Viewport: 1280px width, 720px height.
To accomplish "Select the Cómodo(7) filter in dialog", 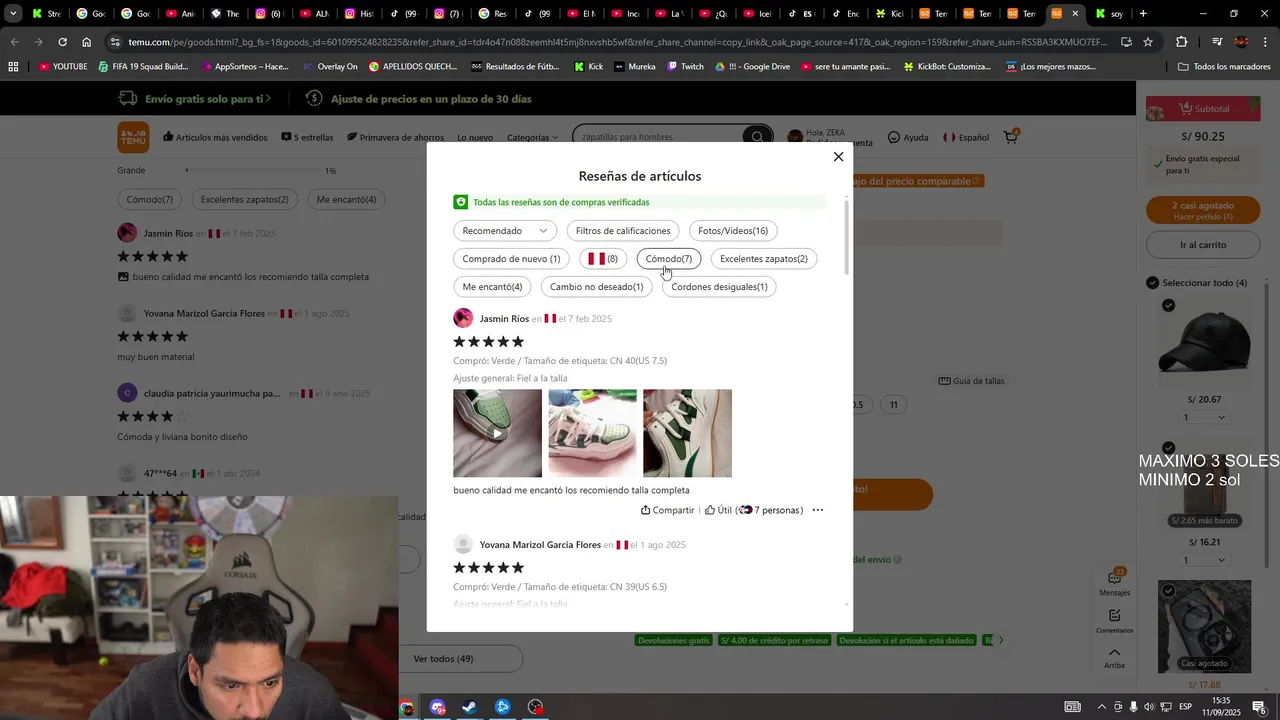I will [668, 259].
